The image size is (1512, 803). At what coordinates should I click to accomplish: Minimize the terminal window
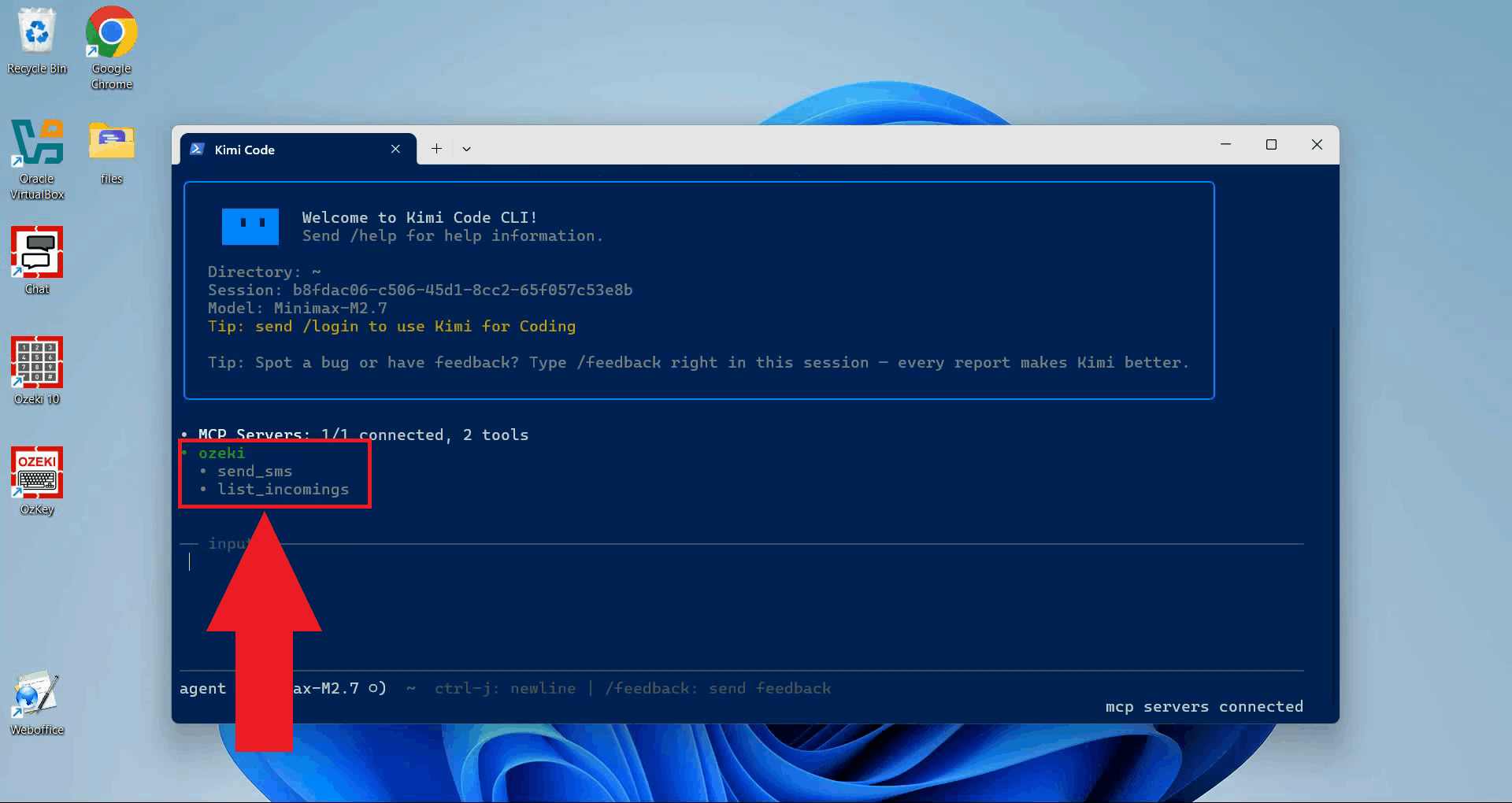(1225, 144)
